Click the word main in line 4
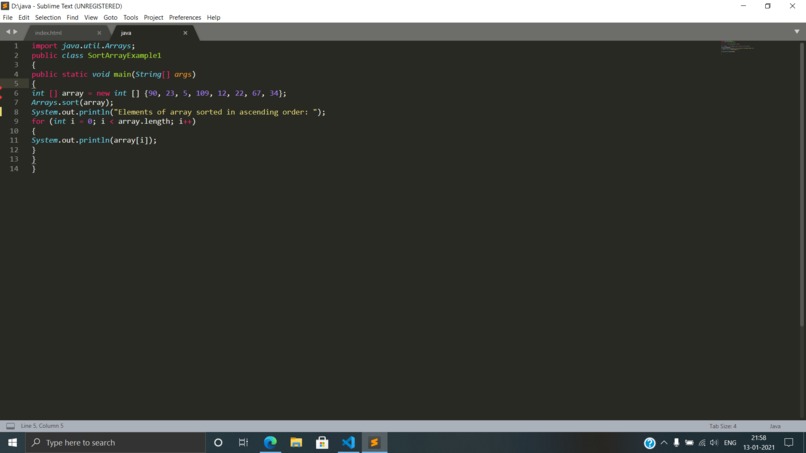 pyautogui.click(x=122, y=75)
